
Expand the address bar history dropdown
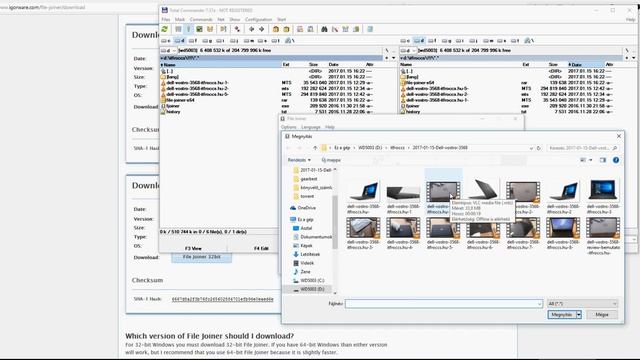531,148
